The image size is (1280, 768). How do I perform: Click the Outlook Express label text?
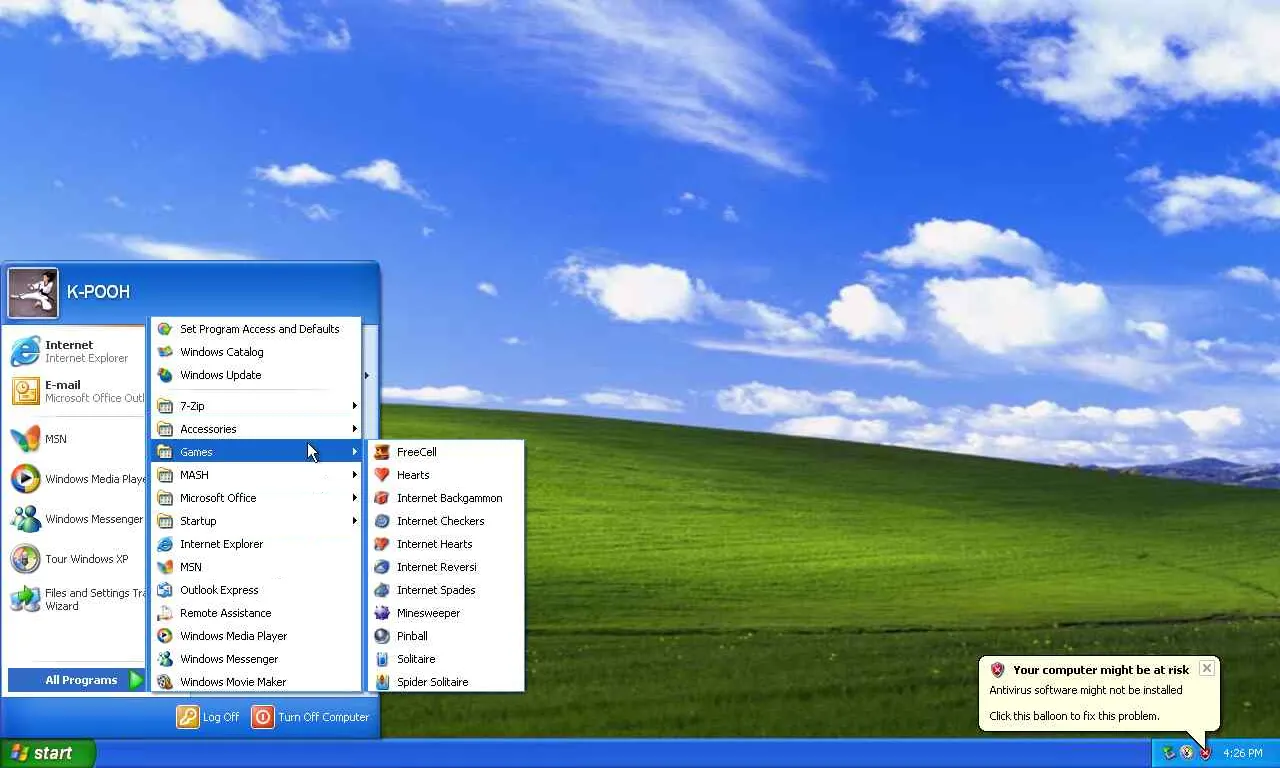point(219,590)
